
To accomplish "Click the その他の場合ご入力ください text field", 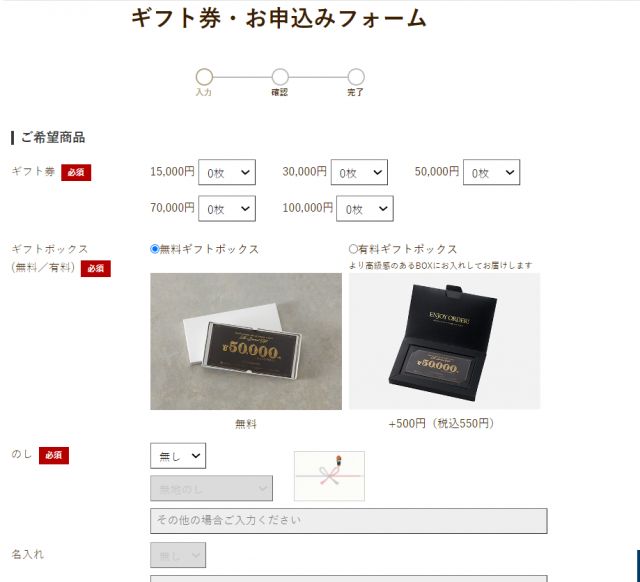I will pos(349,521).
